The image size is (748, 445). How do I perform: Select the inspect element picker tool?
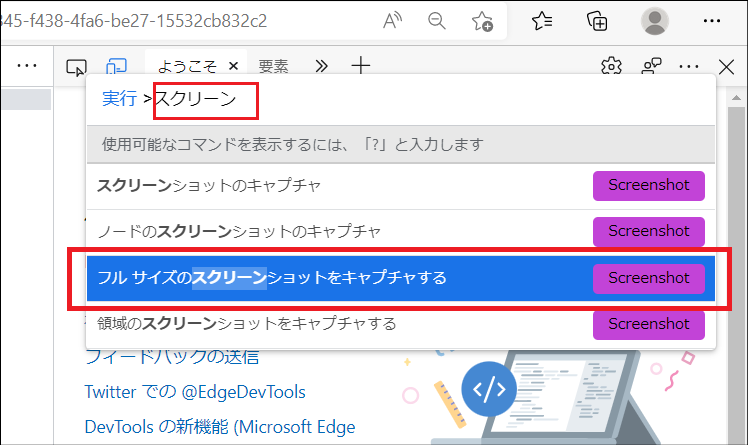pyautogui.click(x=76, y=67)
